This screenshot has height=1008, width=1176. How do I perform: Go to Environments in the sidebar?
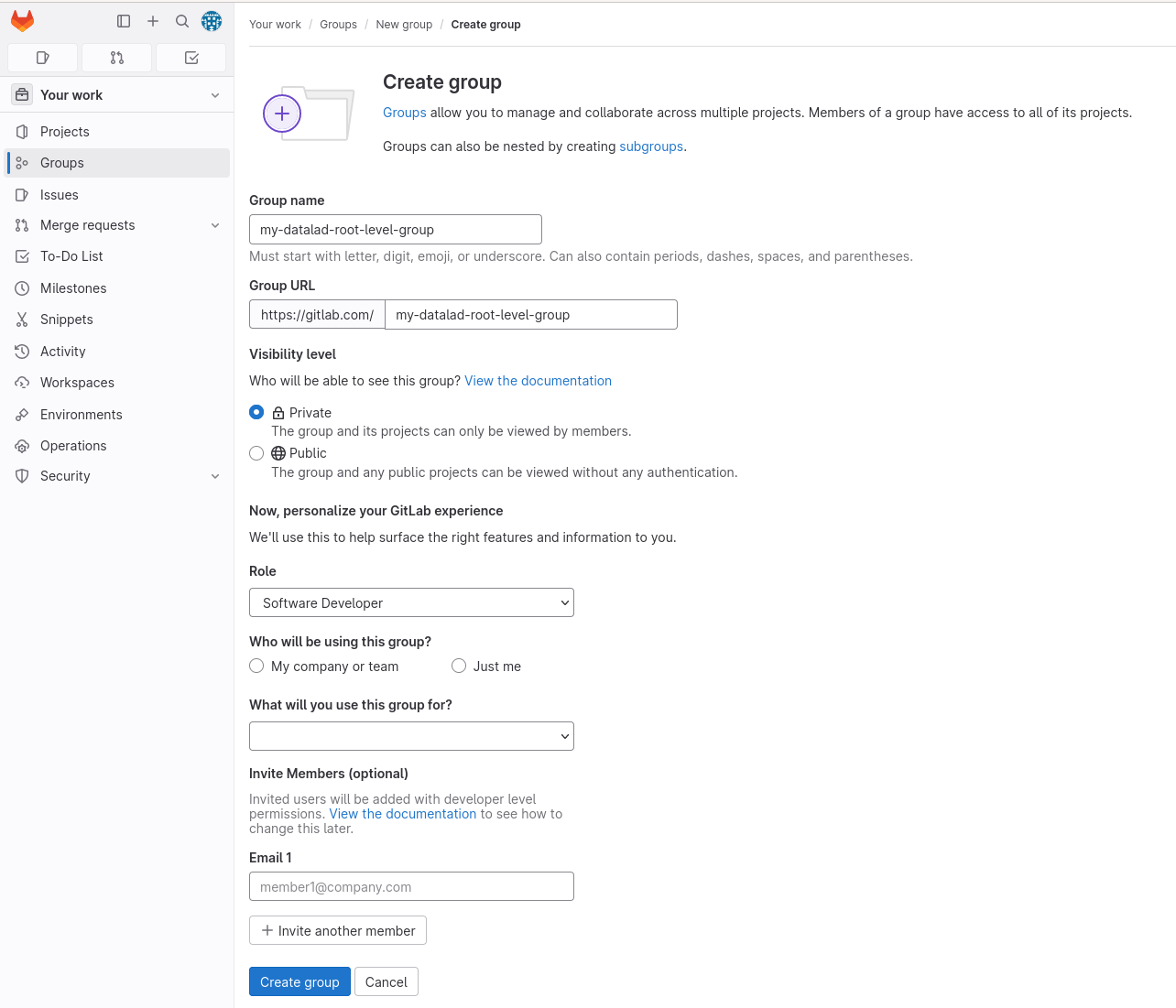[81, 415]
